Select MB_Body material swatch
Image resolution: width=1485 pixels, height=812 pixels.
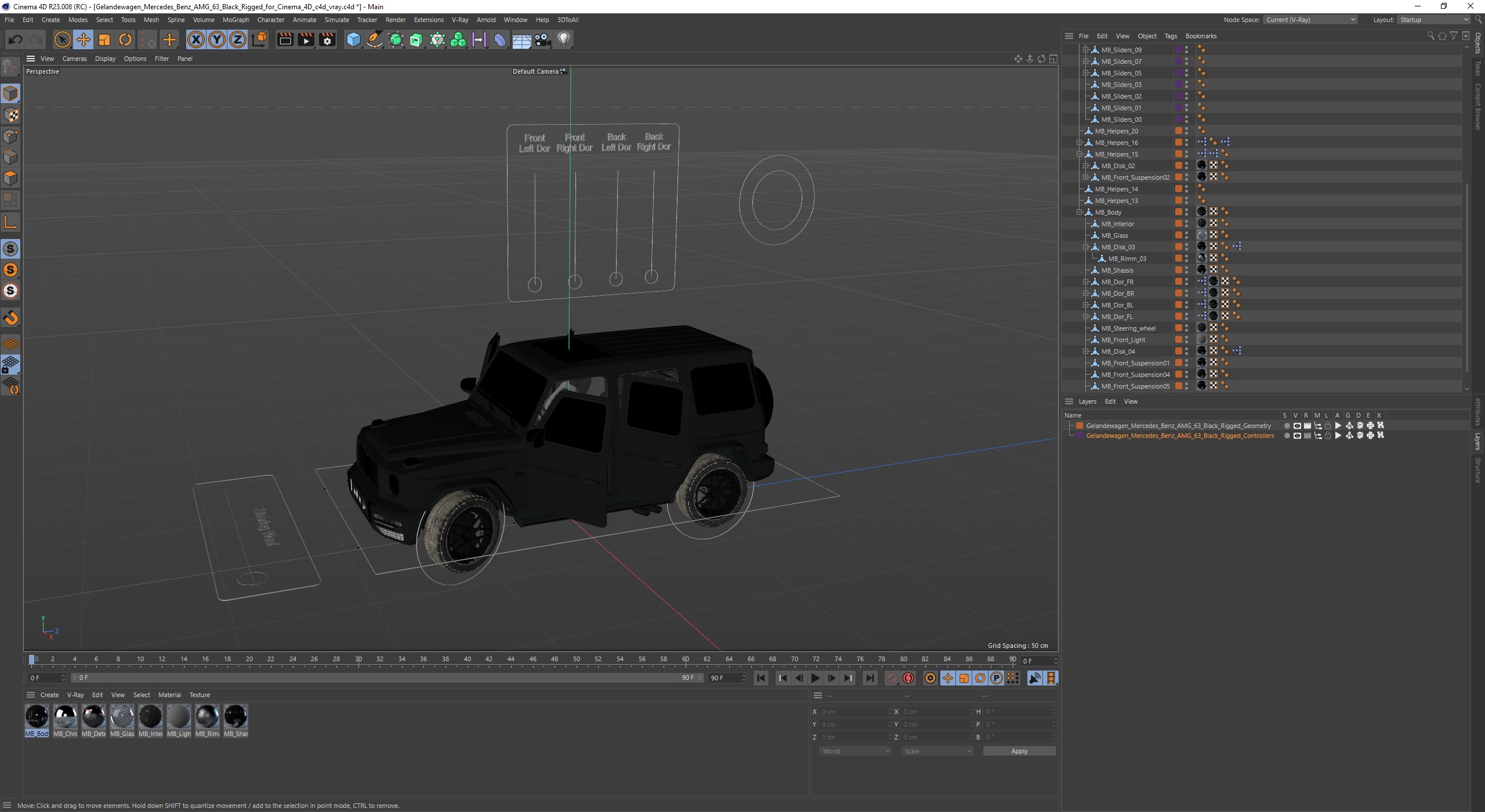click(x=36, y=715)
